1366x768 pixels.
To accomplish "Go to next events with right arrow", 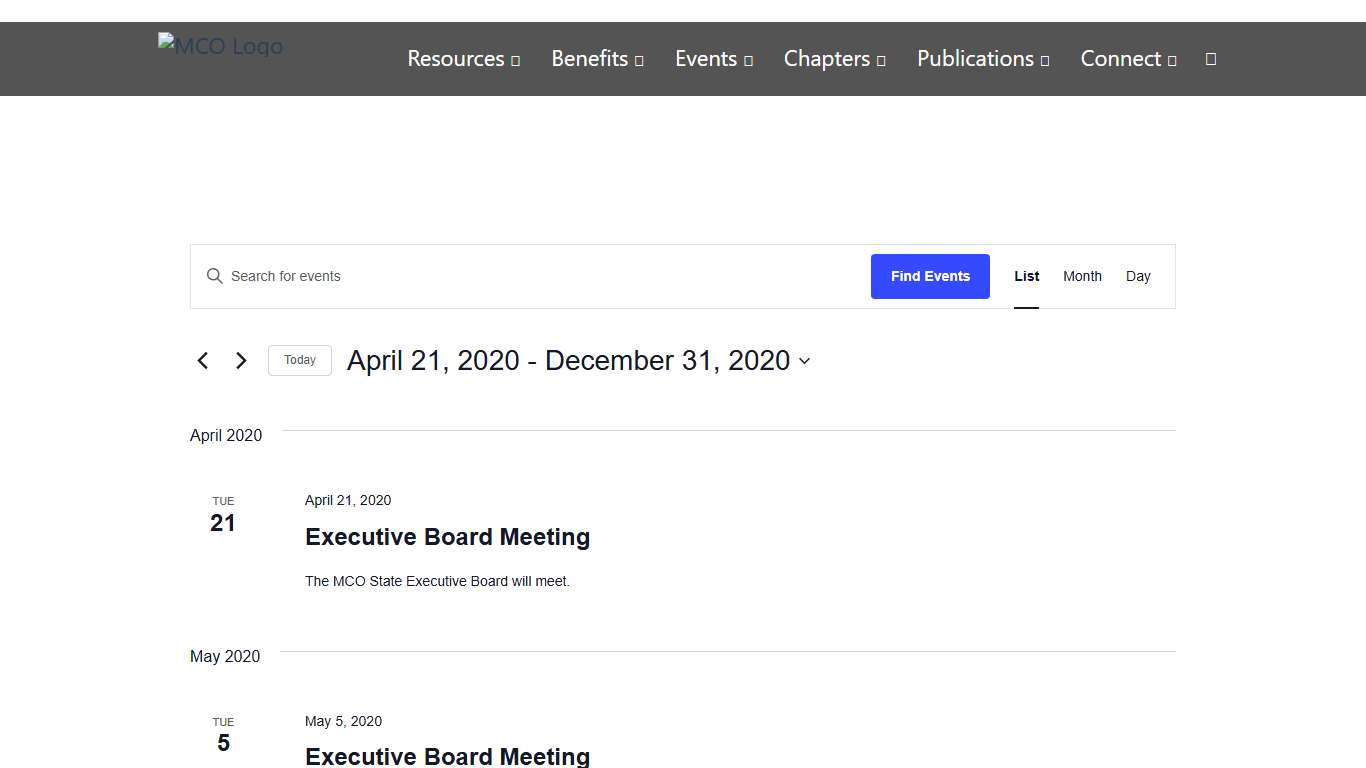I will [241, 361].
